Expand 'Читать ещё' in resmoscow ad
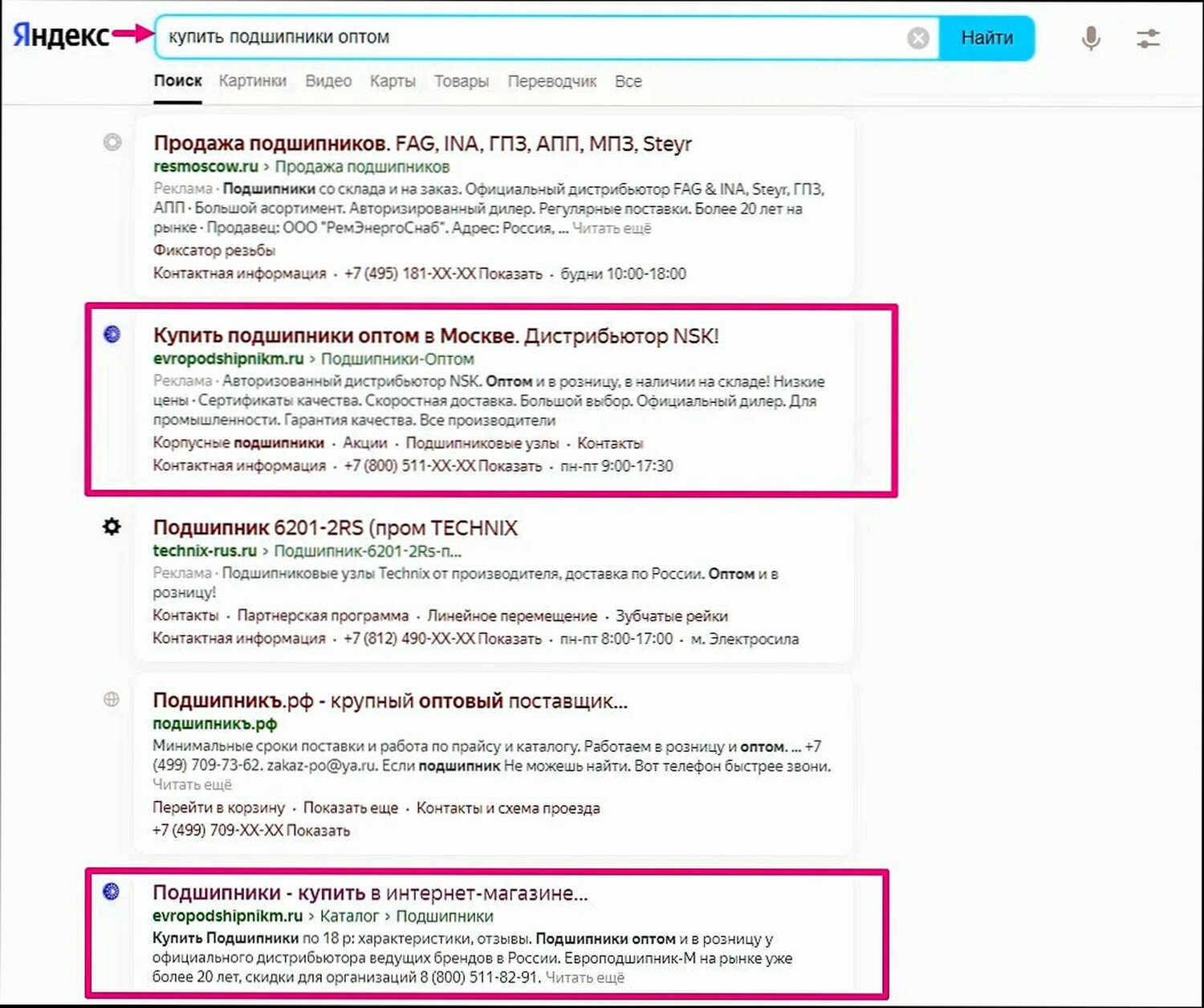 pos(612,229)
